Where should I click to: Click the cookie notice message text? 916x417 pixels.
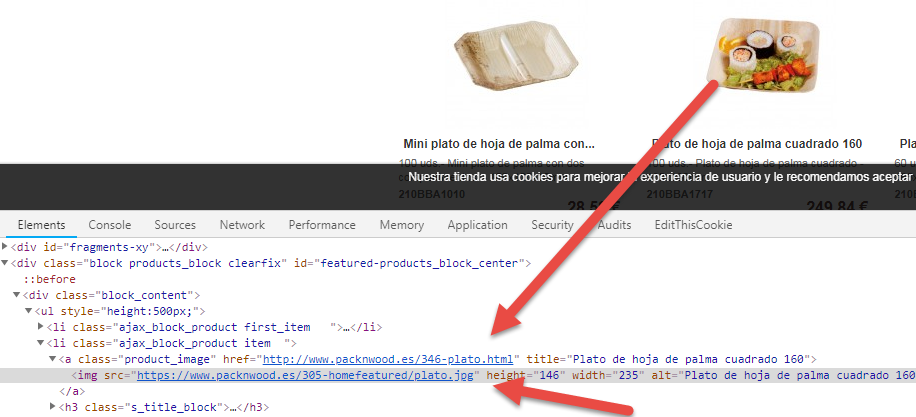662,177
